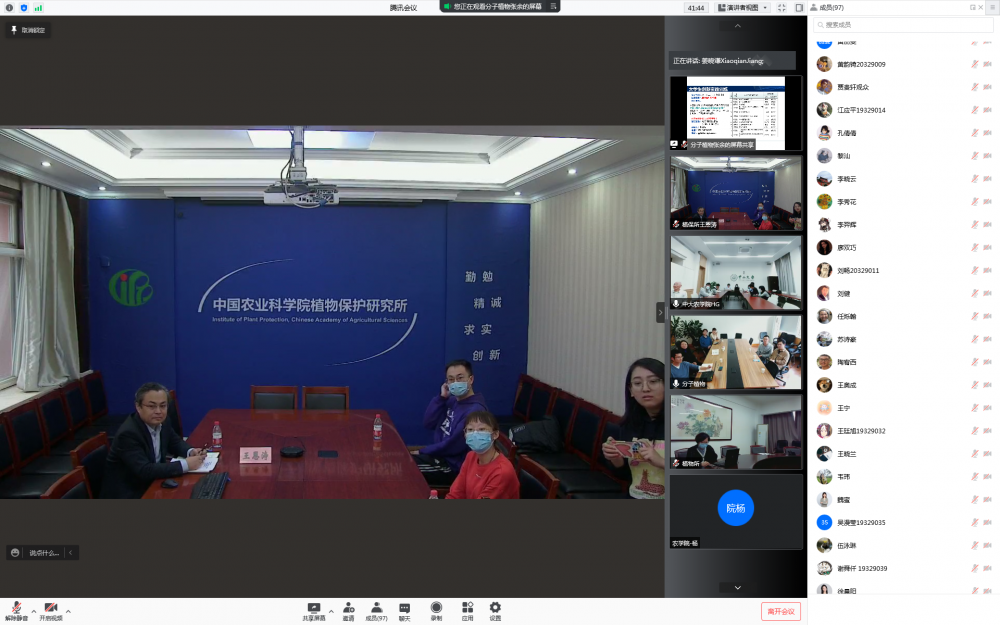Image resolution: width=1000 pixels, height=625 pixels.
Task: Click the meeting info icon at top-left
Action: click(10, 7)
